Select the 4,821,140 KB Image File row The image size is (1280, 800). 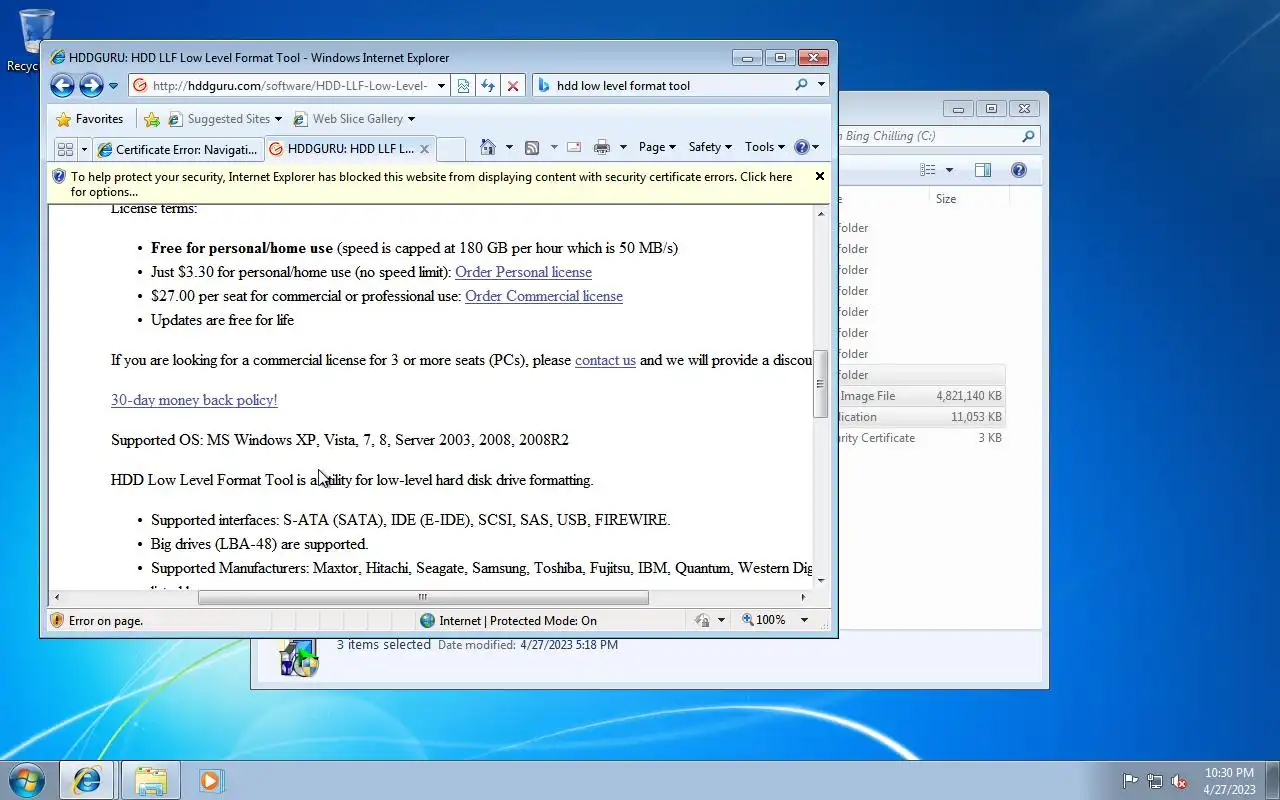921,396
